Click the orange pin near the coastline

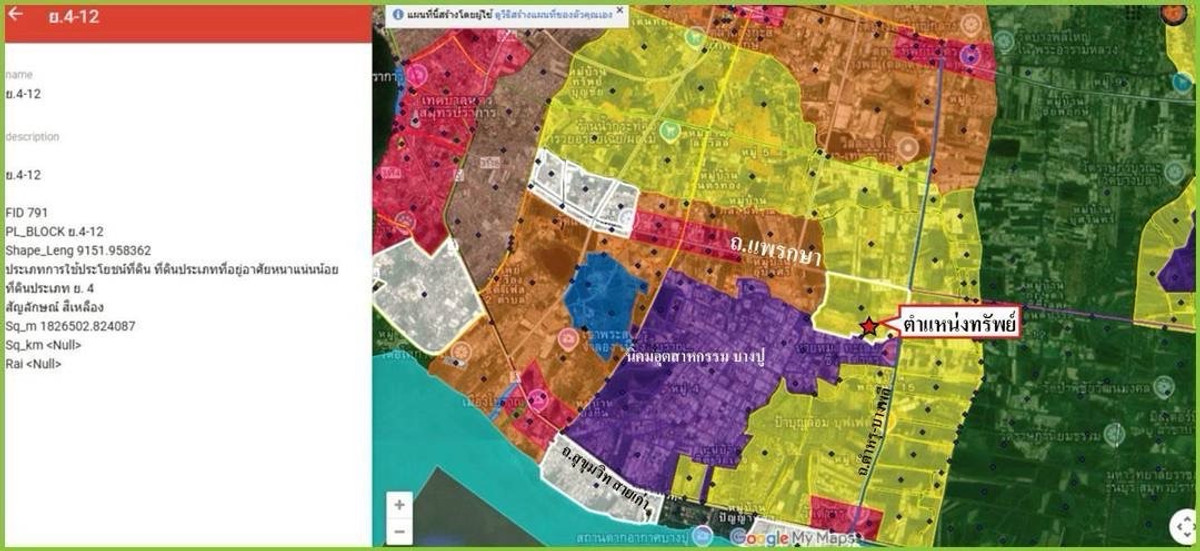(461, 352)
